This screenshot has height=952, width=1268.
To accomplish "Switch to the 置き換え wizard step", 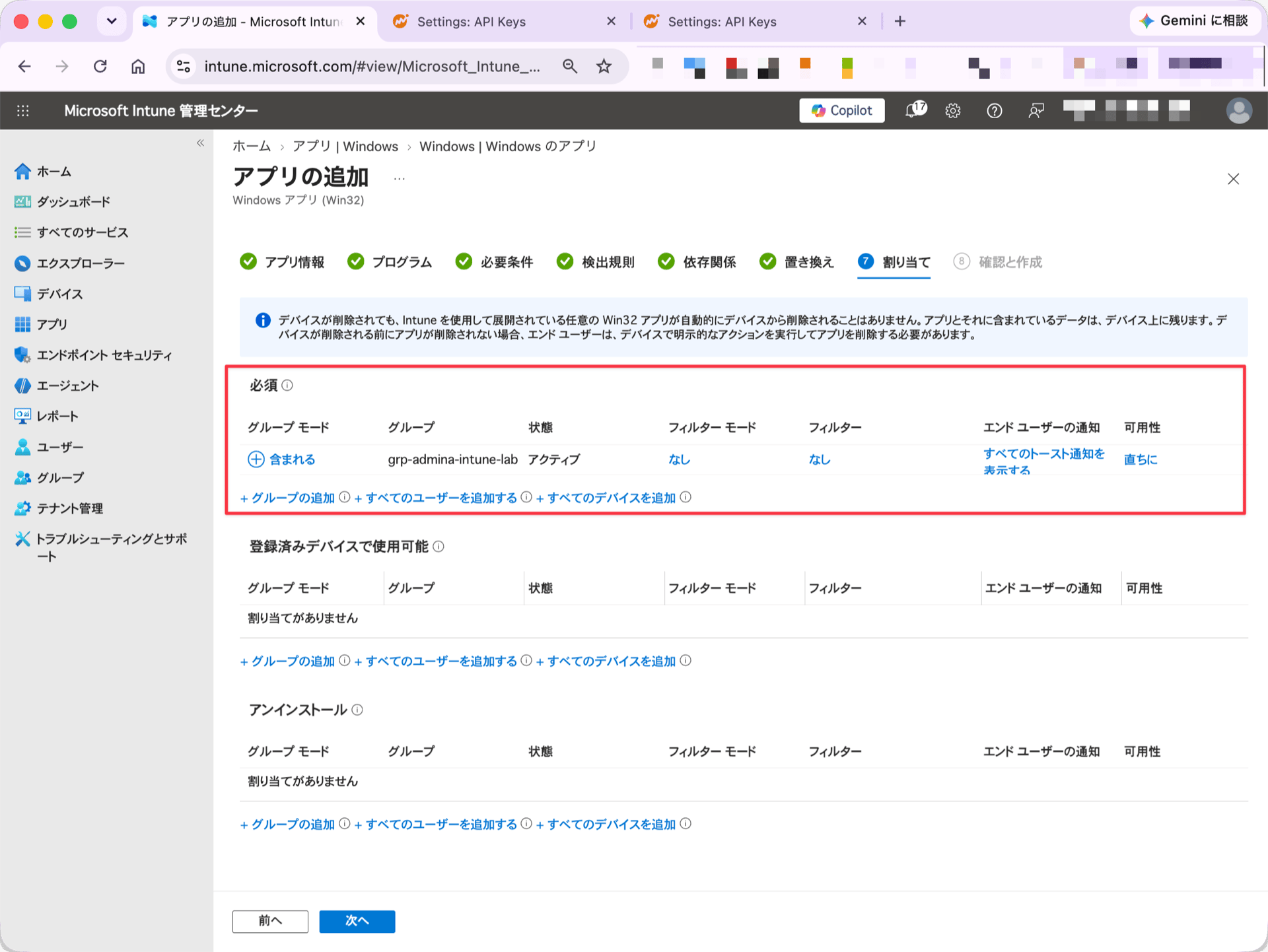I will tap(797, 262).
